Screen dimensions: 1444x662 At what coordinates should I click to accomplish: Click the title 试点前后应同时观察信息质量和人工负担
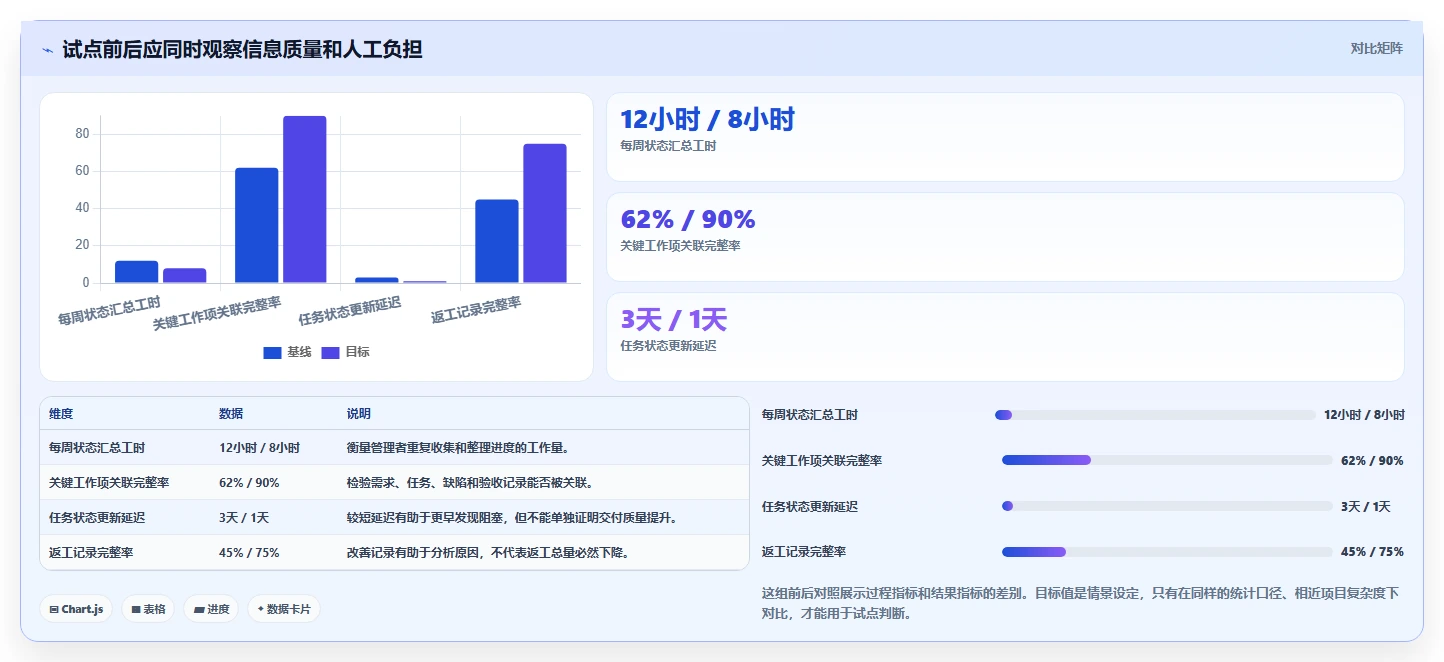[x=242, y=49]
